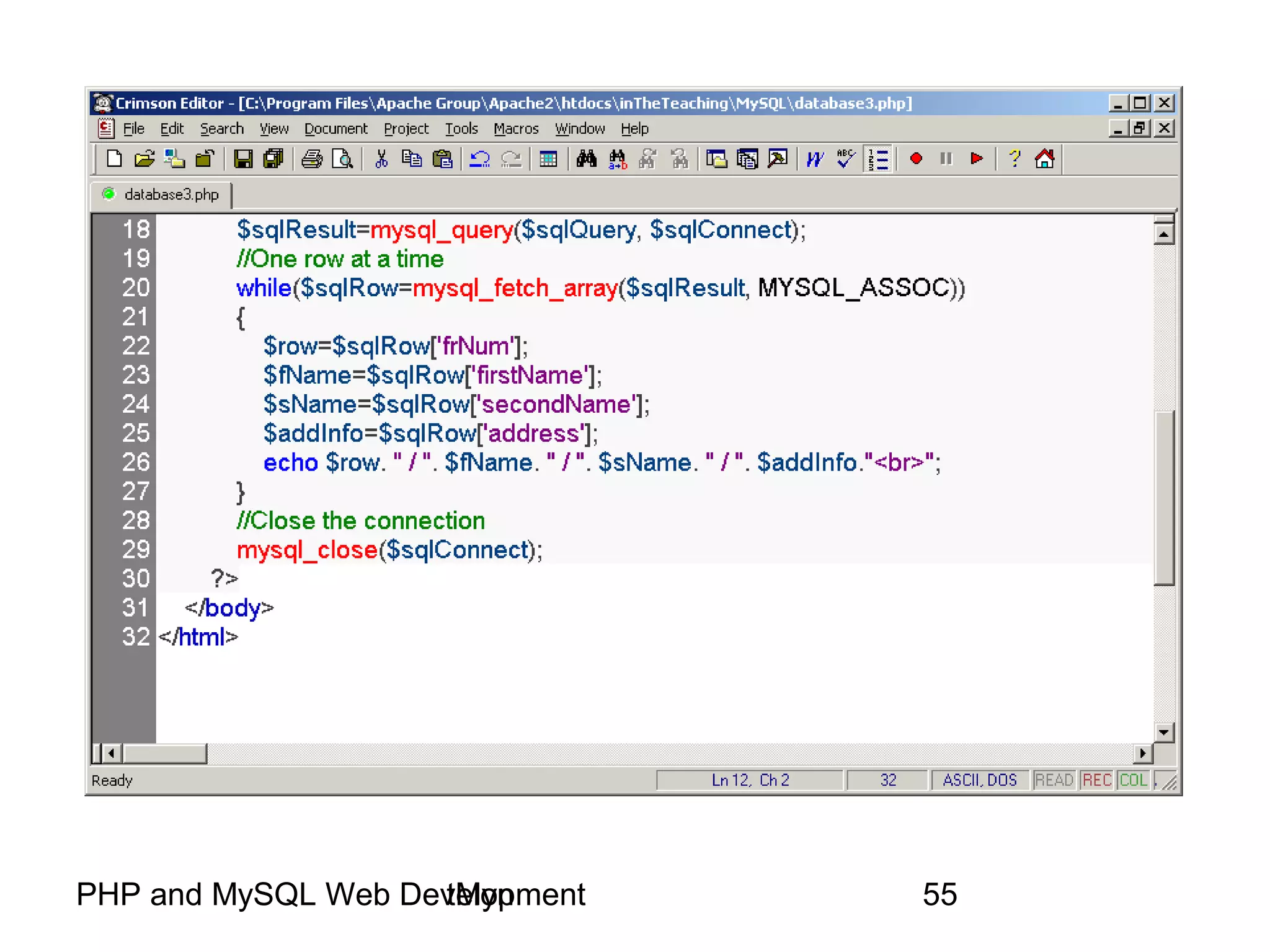Viewport: 1270px width, 952px height.
Task: Open help question mark icon
Action: tap(1015, 159)
